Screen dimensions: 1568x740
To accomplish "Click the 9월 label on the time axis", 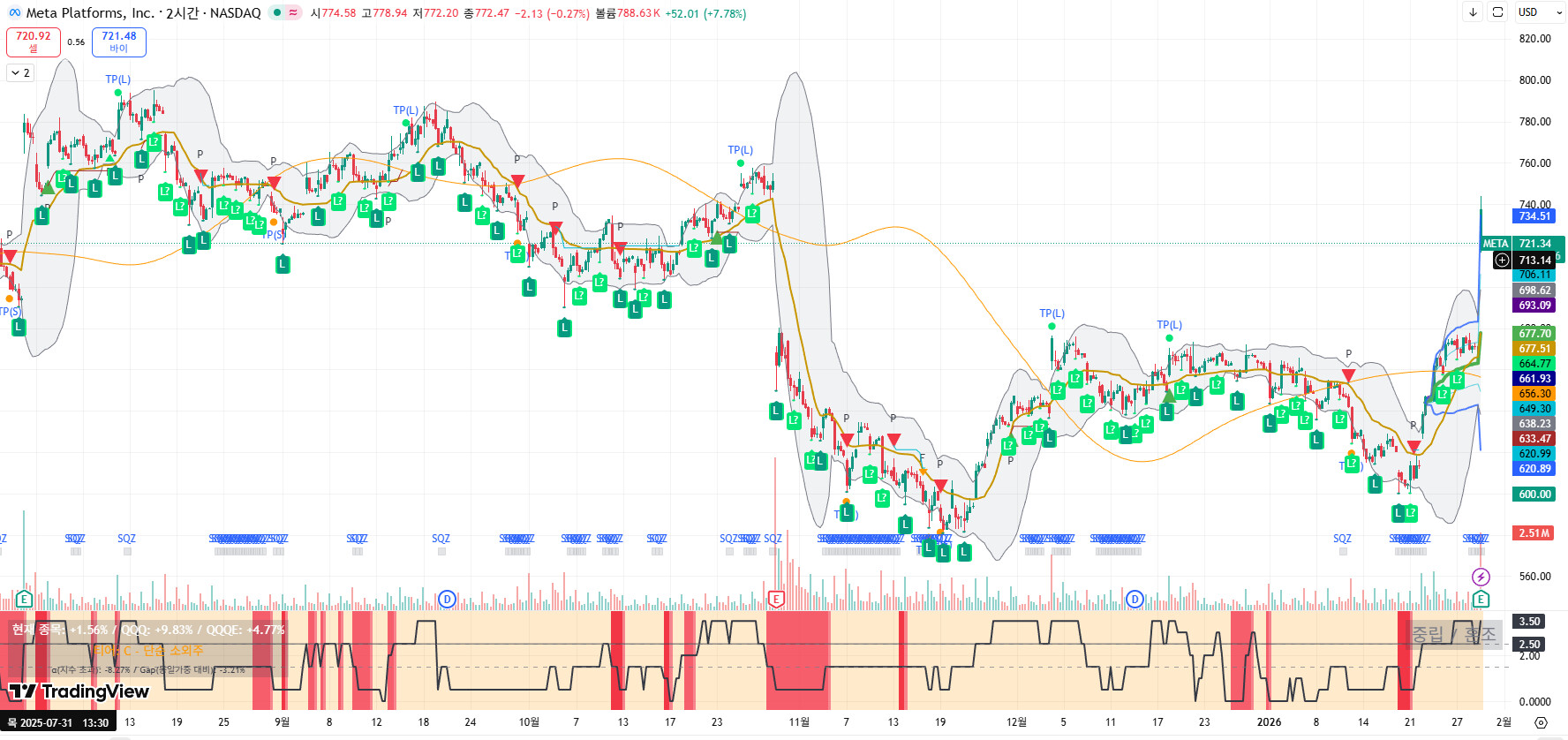I will [x=282, y=722].
